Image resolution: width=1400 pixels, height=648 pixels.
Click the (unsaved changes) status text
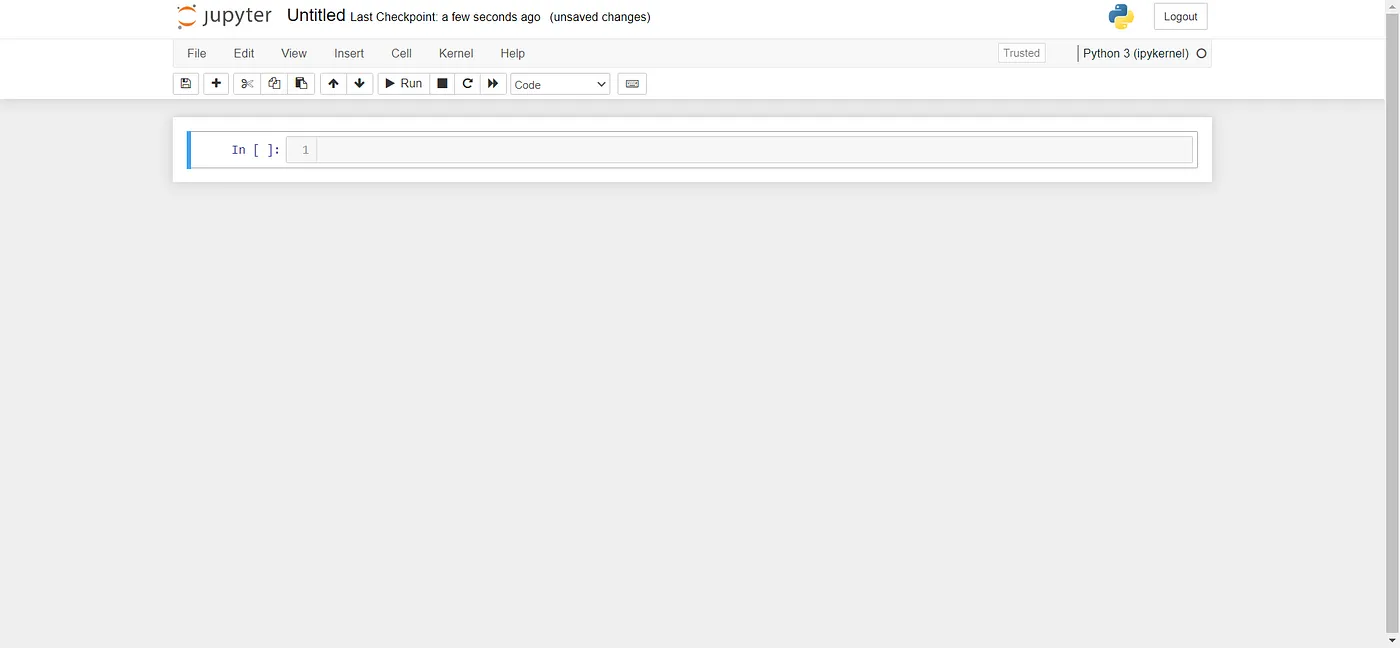[x=600, y=17]
